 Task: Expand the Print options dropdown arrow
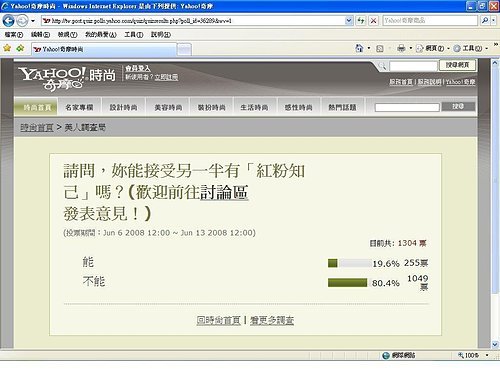pyautogui.click(x=411, y=49)
